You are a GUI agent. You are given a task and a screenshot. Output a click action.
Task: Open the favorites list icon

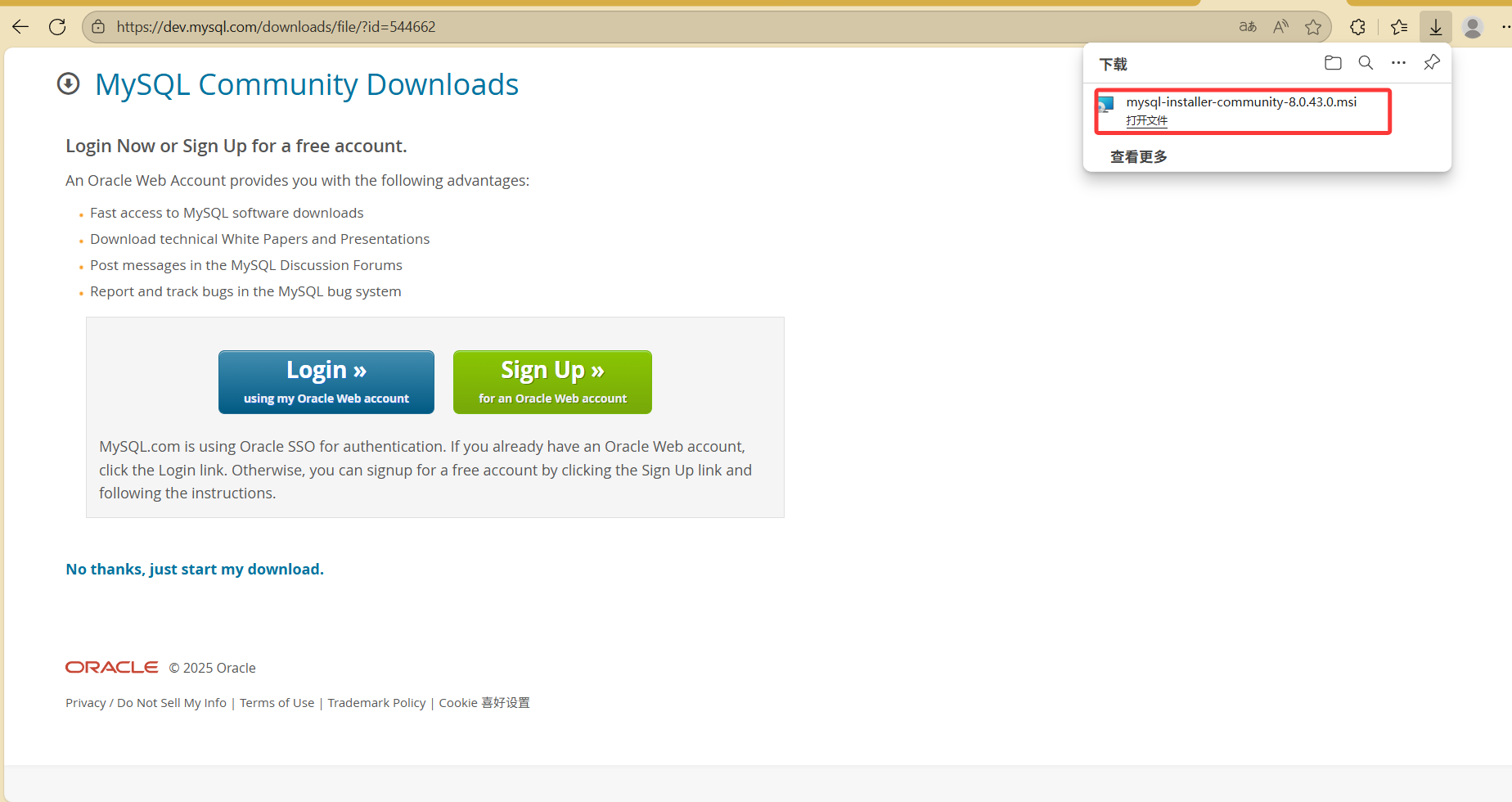(1399, 27)
